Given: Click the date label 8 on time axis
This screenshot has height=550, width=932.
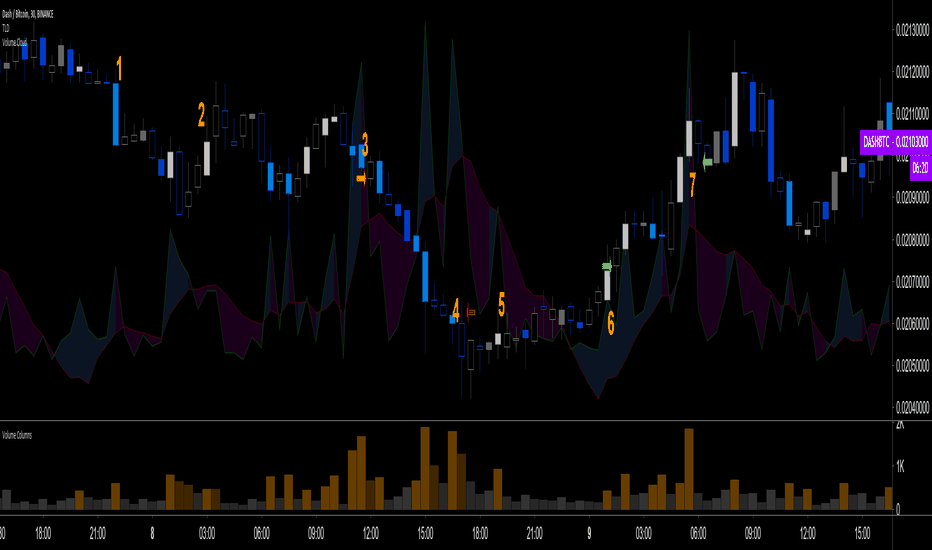Looking at the screenshot, I should pos(152,533).
